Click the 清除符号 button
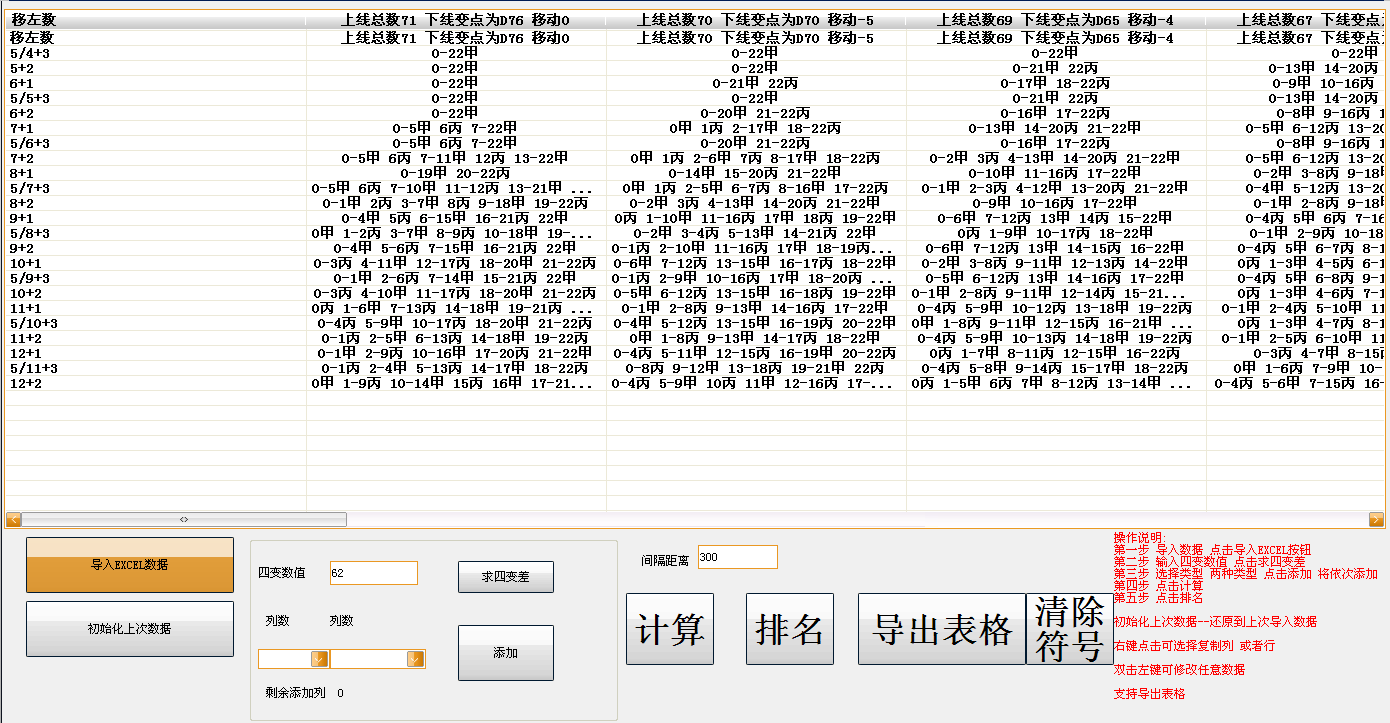1390x723 pixels. [x=1069, y=629]
